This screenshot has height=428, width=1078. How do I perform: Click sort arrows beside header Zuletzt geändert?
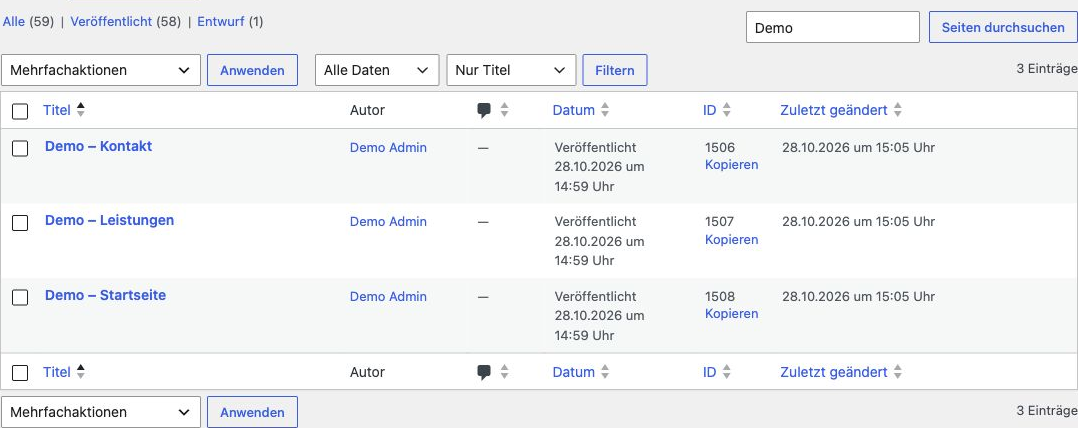[x=897, y=110]
